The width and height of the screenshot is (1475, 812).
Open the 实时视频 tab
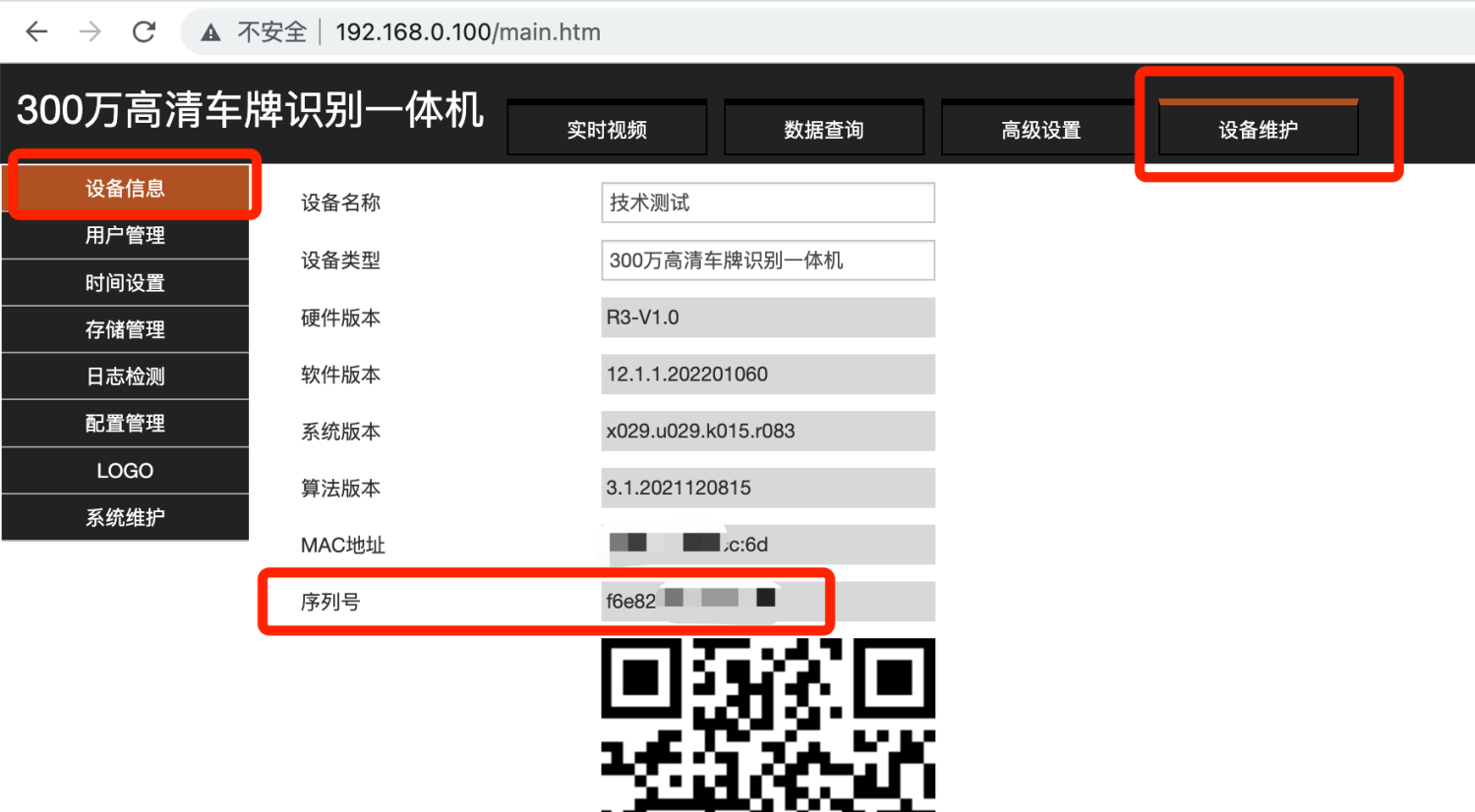tap(607, 130)
